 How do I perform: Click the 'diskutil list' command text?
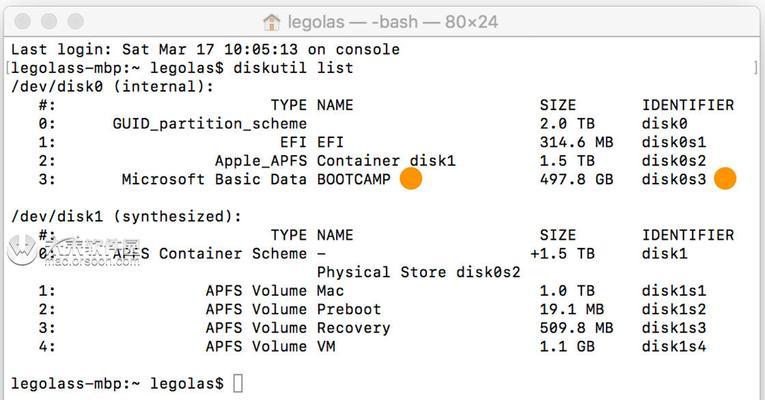coord(293,68)
